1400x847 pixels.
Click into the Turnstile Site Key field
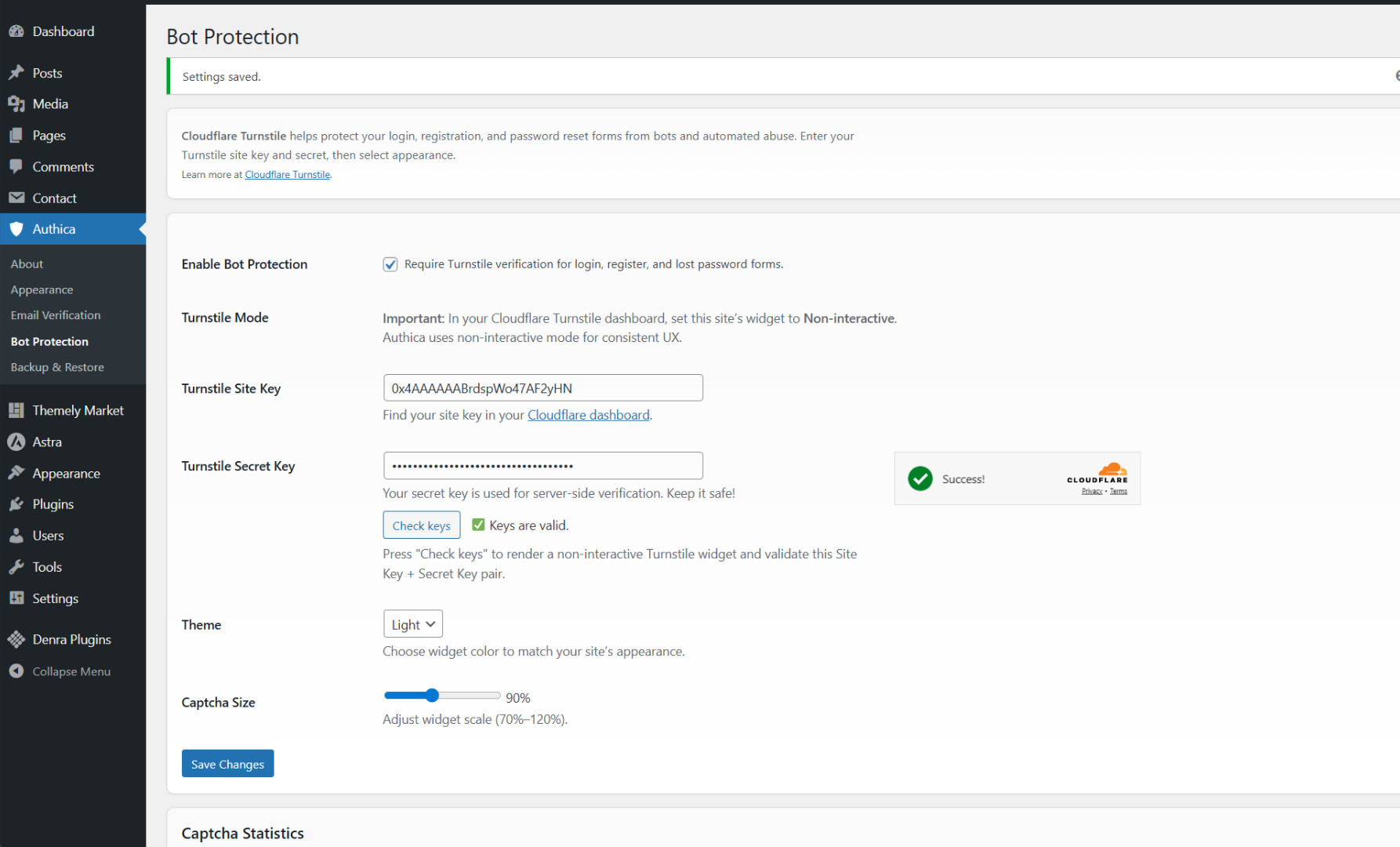pos(542,388)
